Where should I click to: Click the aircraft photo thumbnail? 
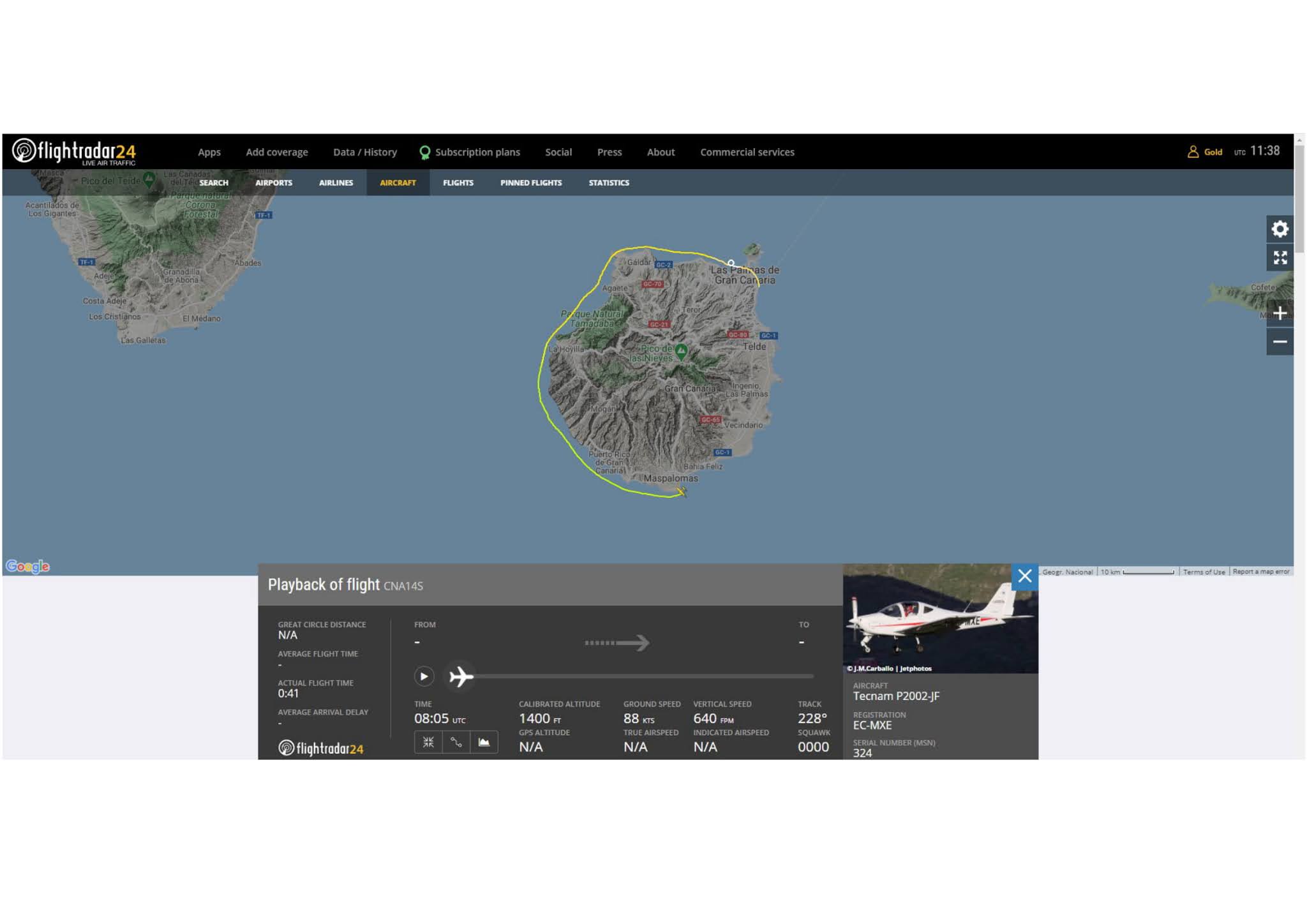940,618
